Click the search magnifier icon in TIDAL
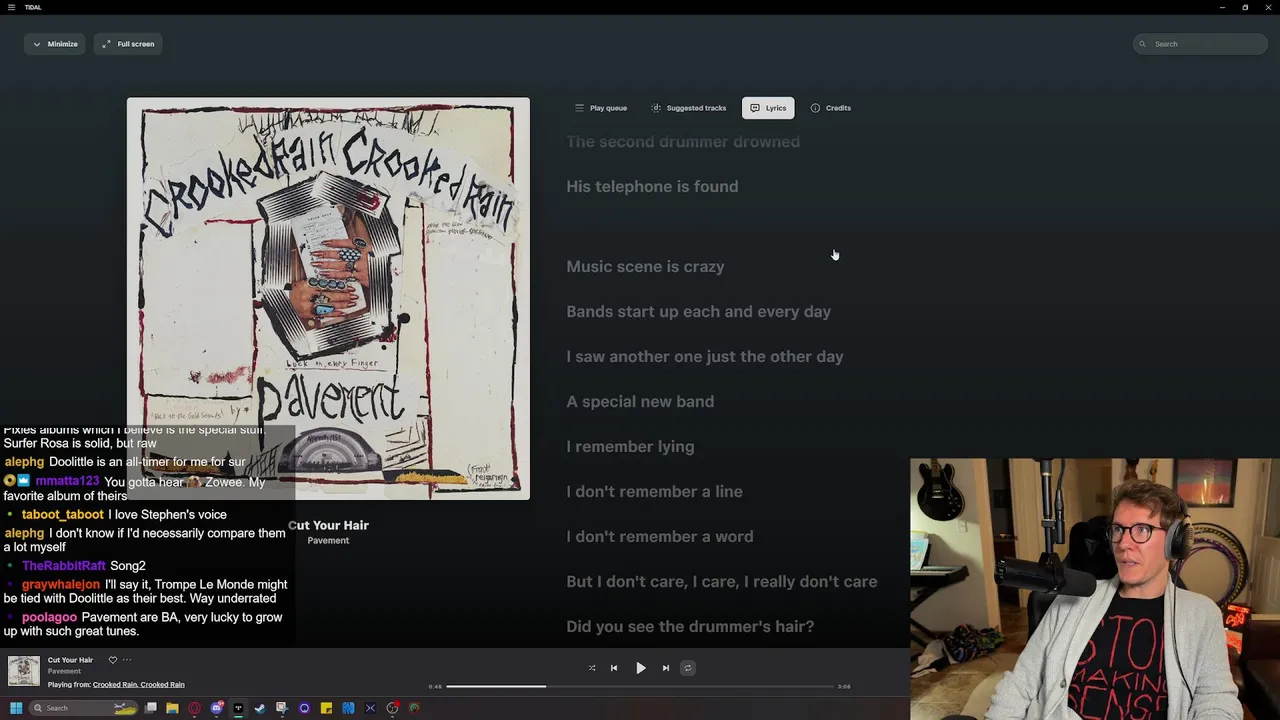Image resolution: width=1280 pixels, height=720 pixels. [1144, 44]
